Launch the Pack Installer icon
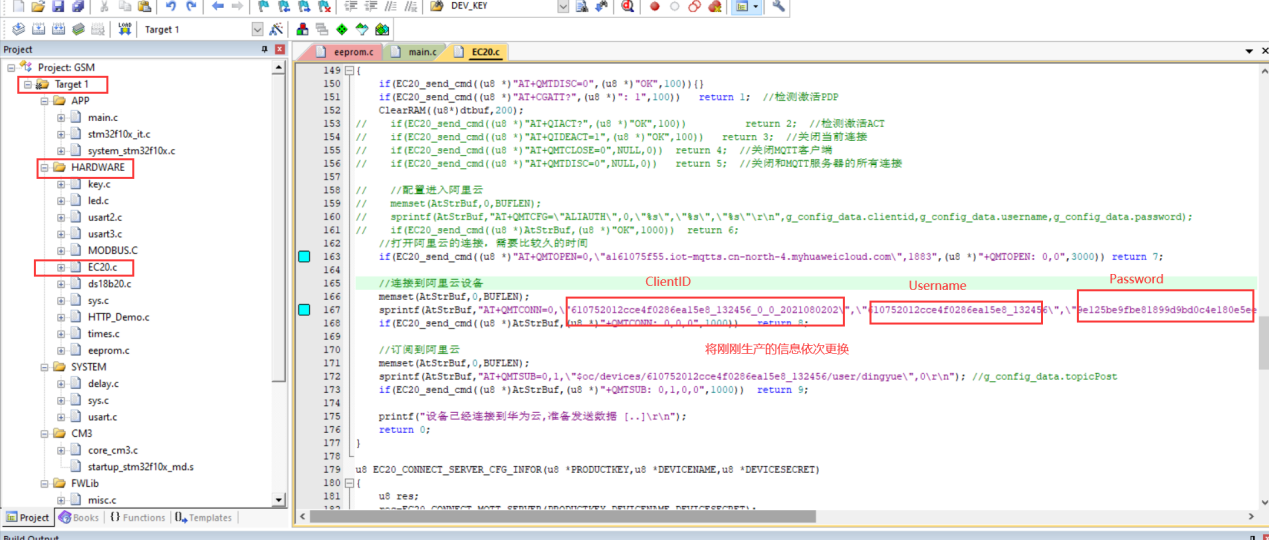 382,29
